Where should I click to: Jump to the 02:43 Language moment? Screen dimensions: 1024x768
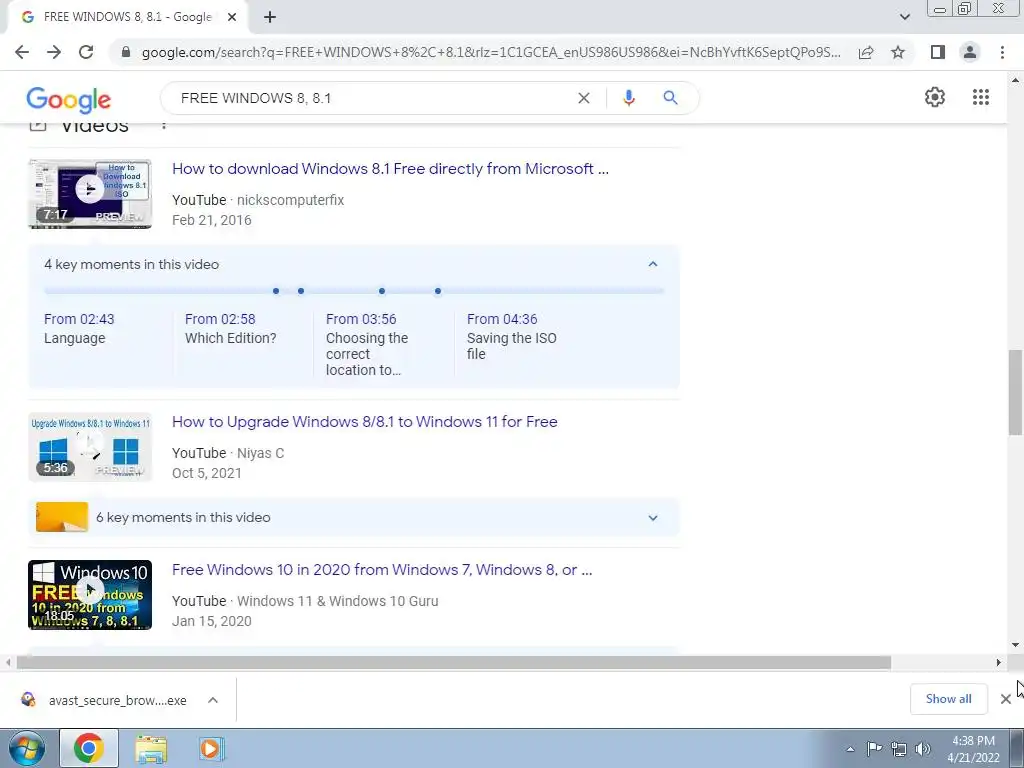click(79, 328)
